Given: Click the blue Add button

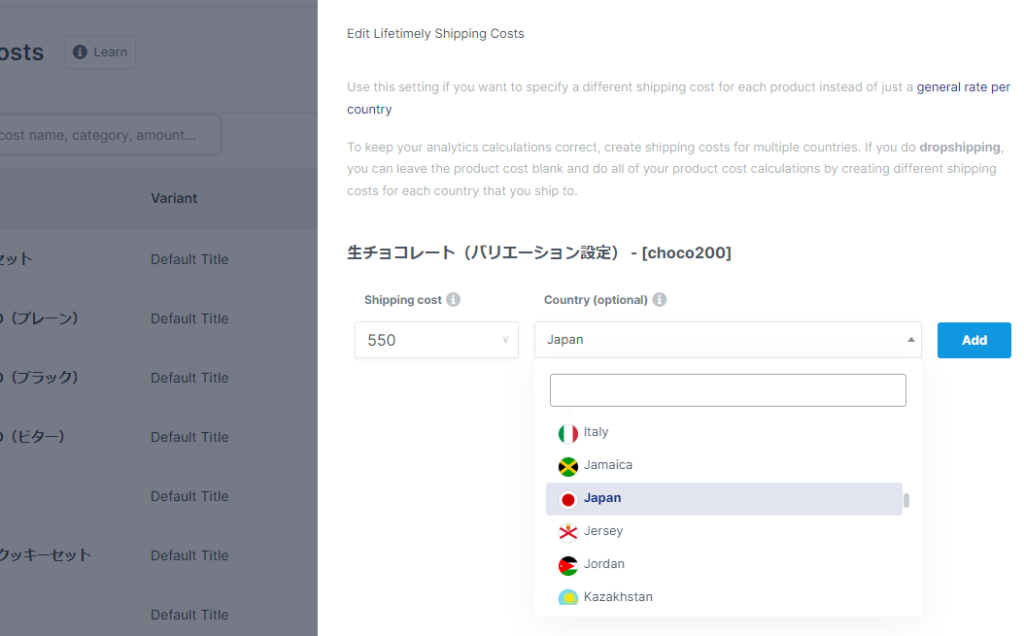Looking at the screenshot, I should pos(973,340).
